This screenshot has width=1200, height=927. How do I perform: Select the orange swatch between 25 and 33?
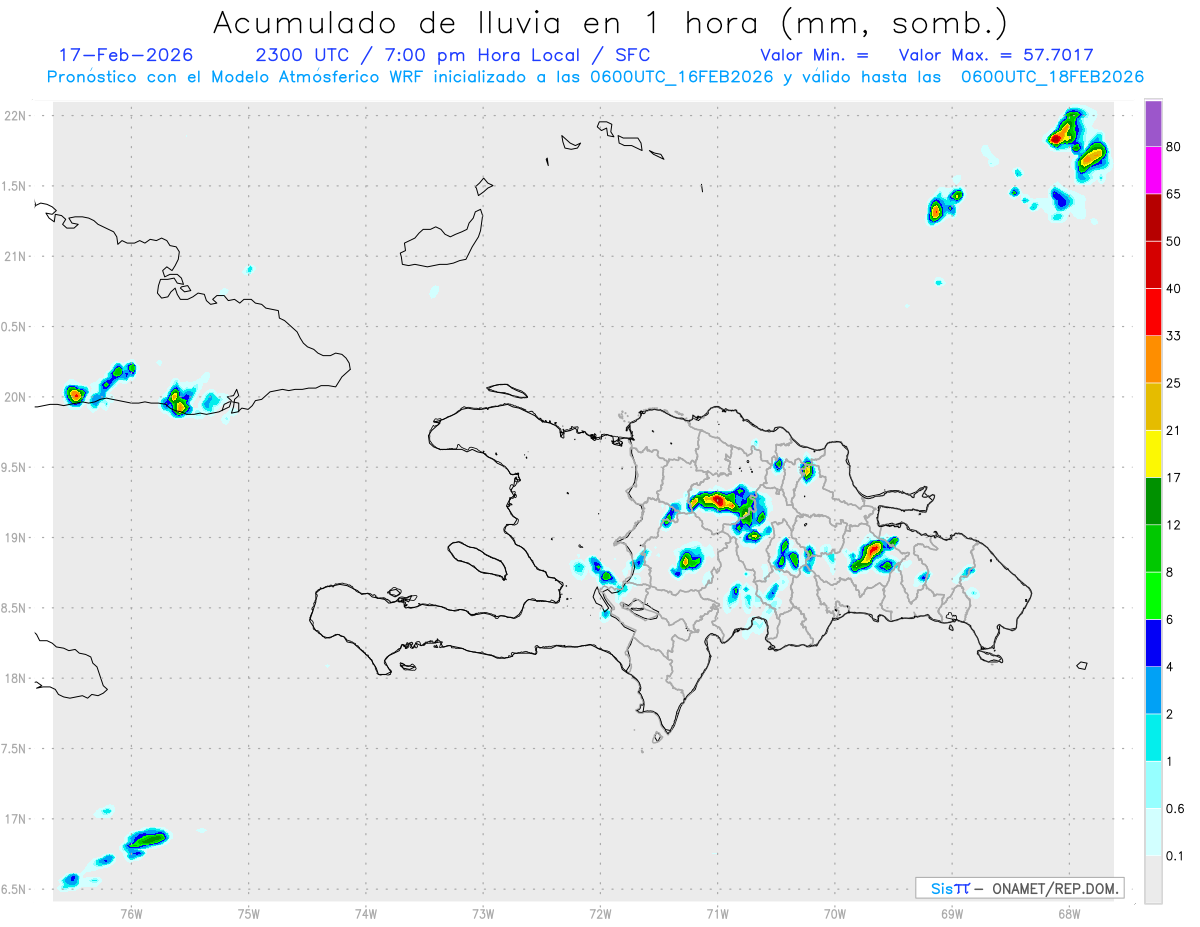pyautogui.click(x=1153, y=359)
